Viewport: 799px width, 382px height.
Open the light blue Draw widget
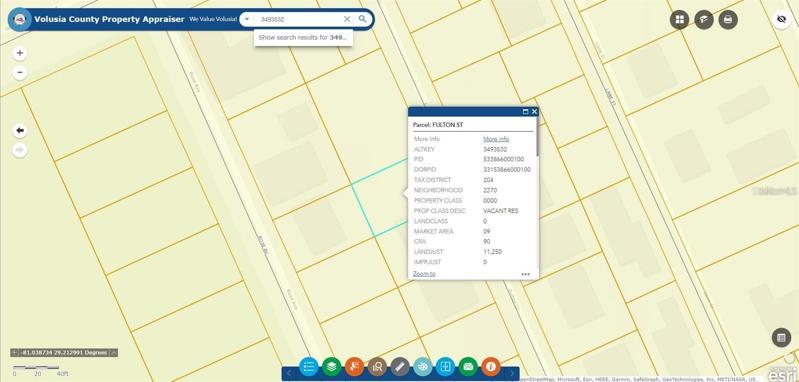click(422, 366)
